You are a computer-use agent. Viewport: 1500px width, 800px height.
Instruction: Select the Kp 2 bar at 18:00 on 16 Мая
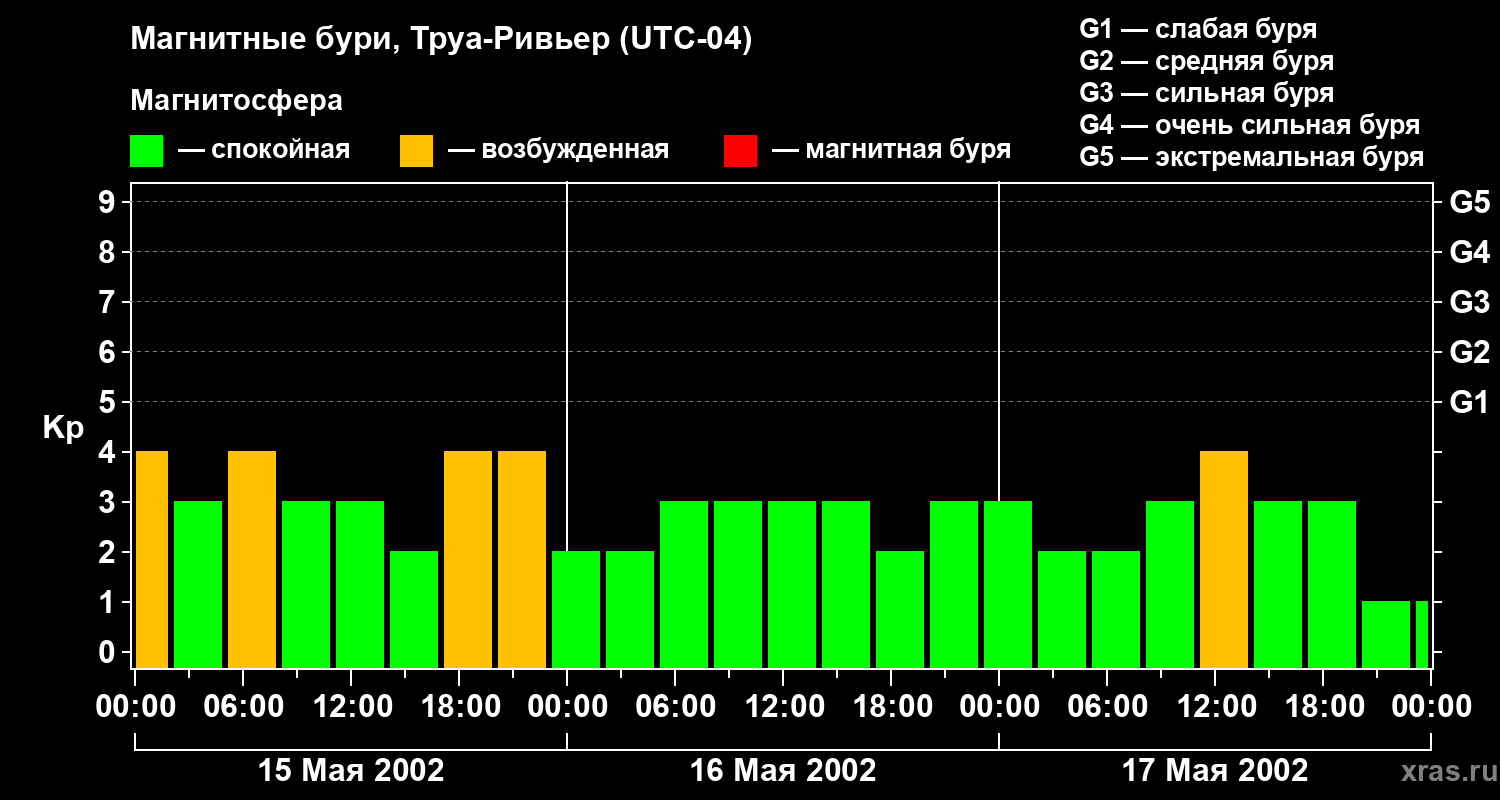click(x=900, y=610)
